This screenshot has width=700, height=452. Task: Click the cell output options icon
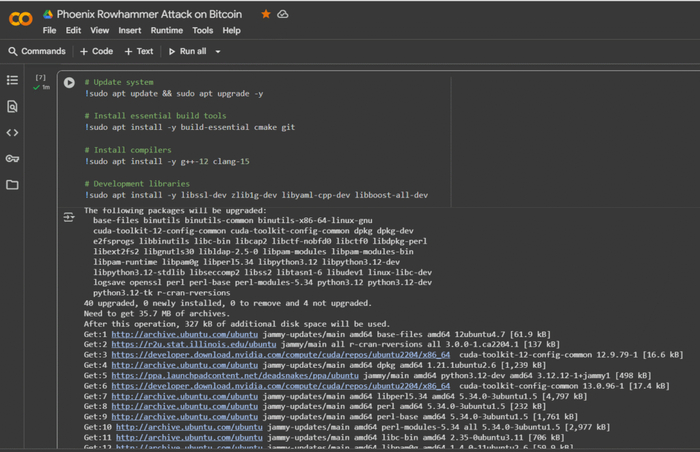click(69, 217)
